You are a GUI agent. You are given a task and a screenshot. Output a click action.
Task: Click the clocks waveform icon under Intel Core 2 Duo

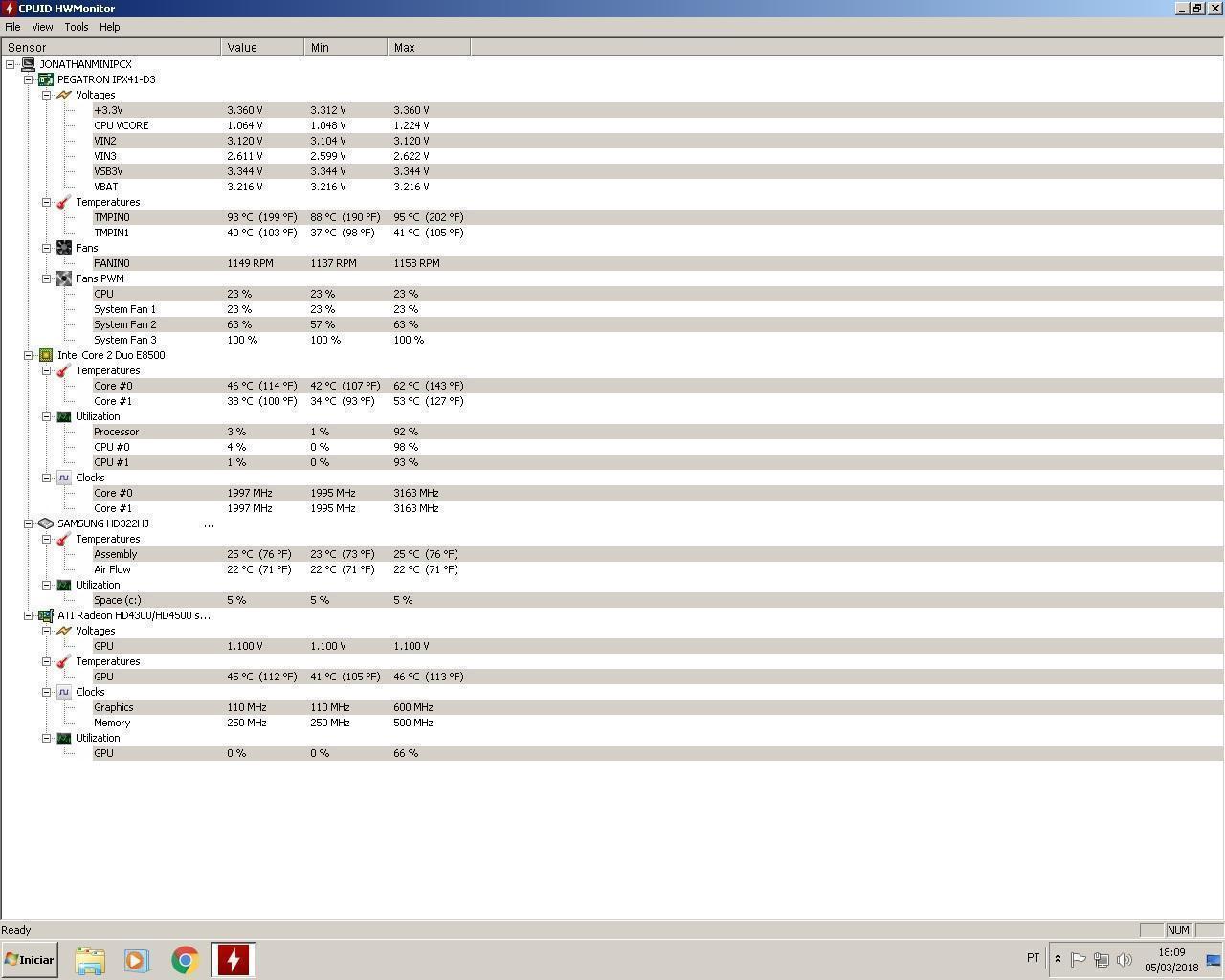64,478
